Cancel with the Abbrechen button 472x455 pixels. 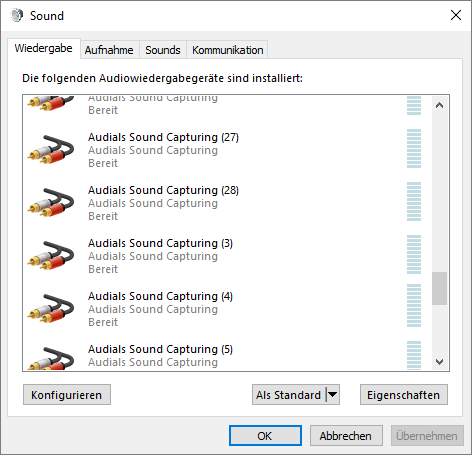click(346, 436)
